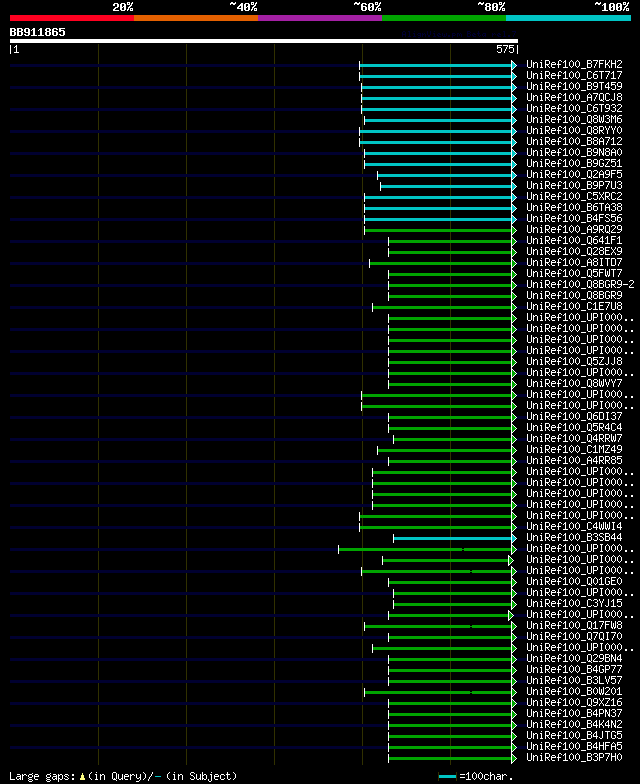Select hit label UniRef100_Q29BN4

[x=574, y=658]
